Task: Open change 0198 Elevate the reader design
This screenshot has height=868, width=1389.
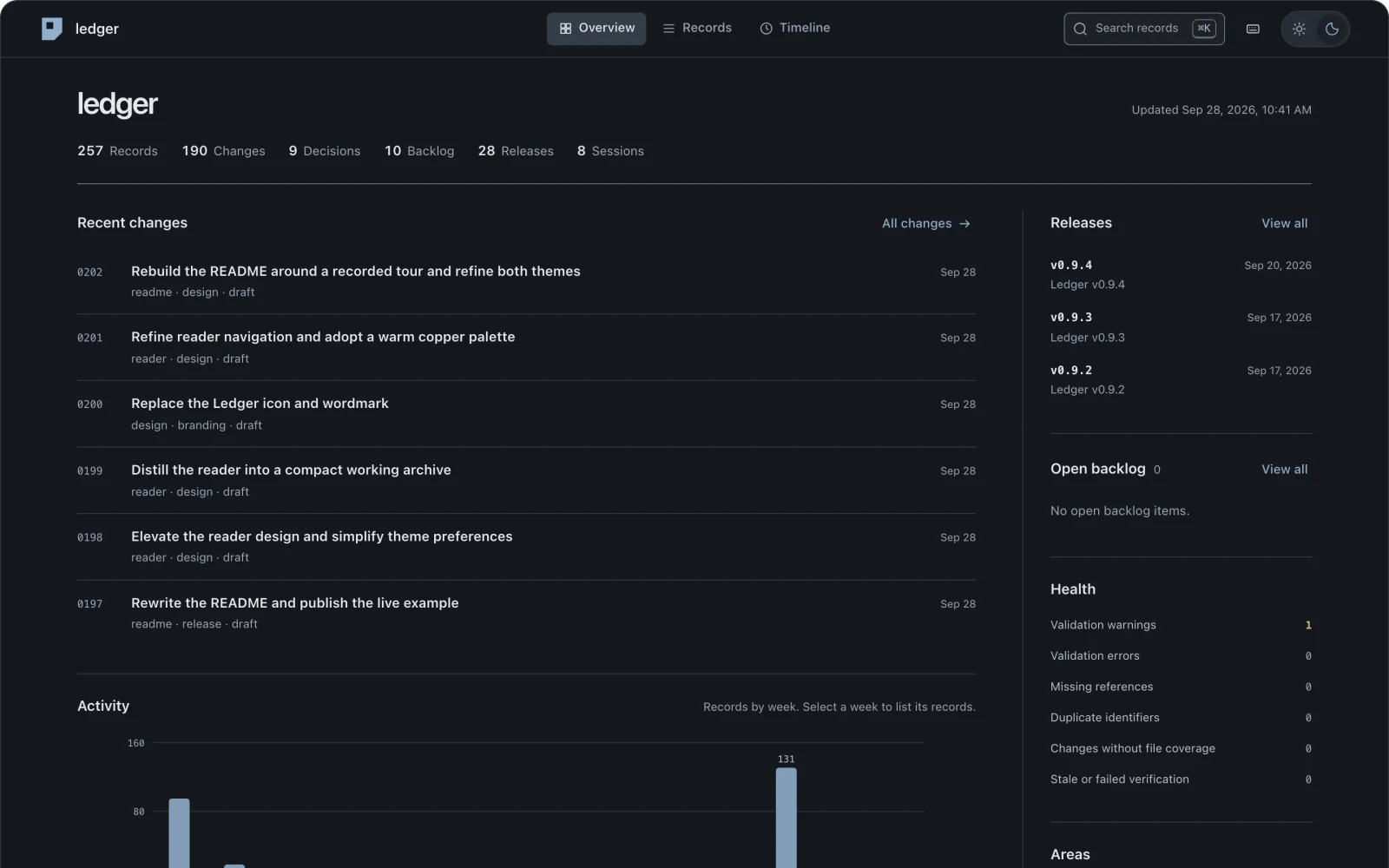Action: 526,547
